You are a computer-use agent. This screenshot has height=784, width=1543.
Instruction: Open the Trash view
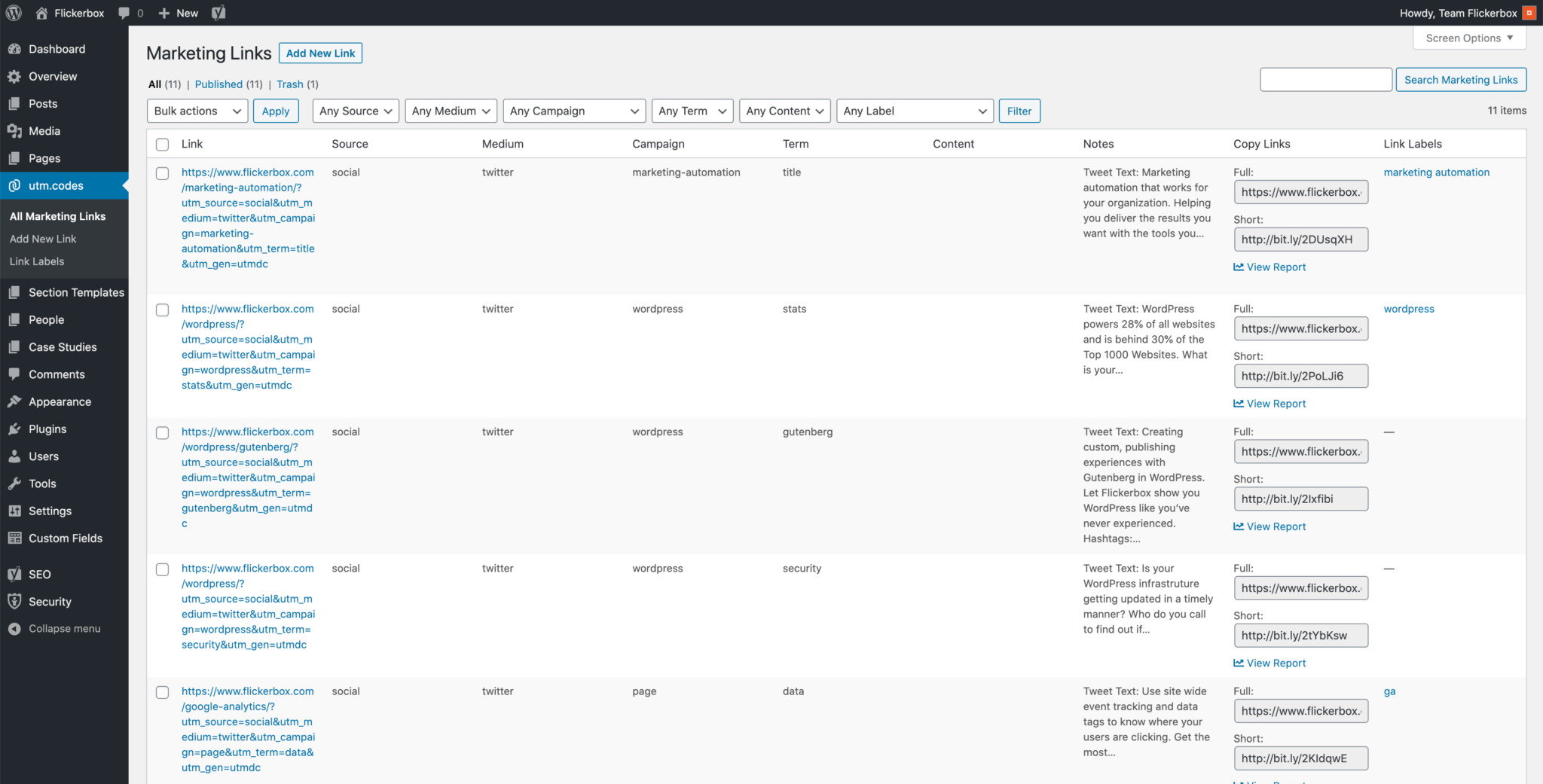click(x=289, y=84)
